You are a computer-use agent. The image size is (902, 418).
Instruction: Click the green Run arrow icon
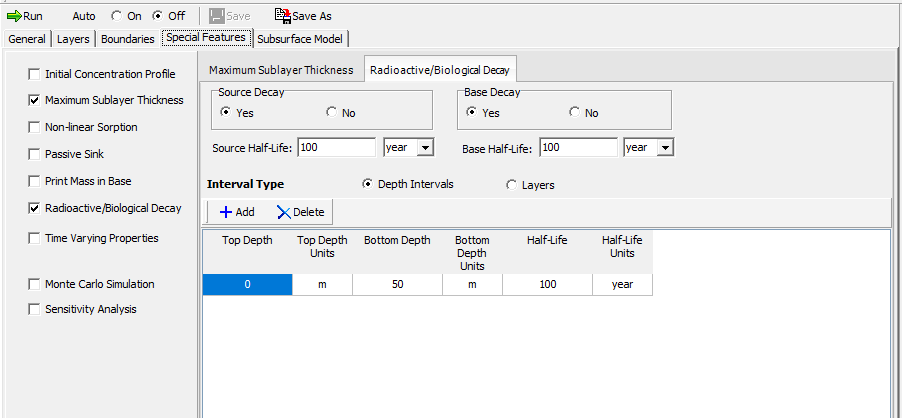[x=14, y=16]
